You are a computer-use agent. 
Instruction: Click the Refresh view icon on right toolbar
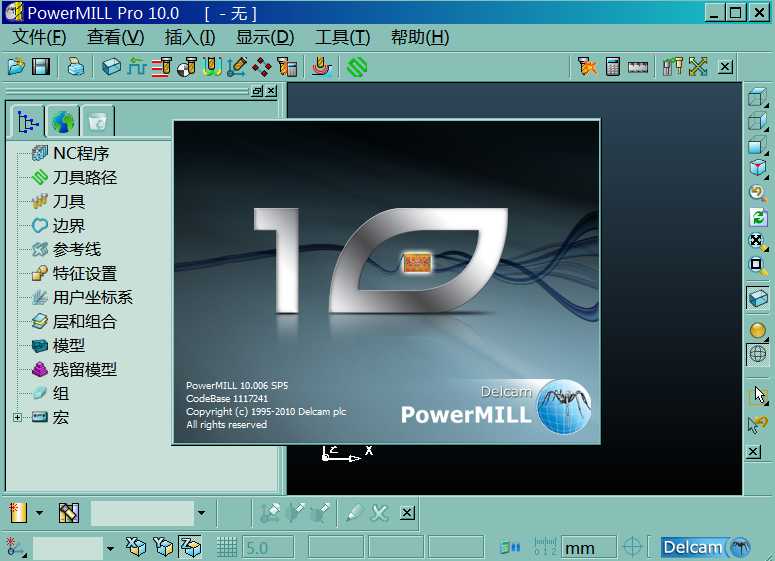(x=758, y=217)
